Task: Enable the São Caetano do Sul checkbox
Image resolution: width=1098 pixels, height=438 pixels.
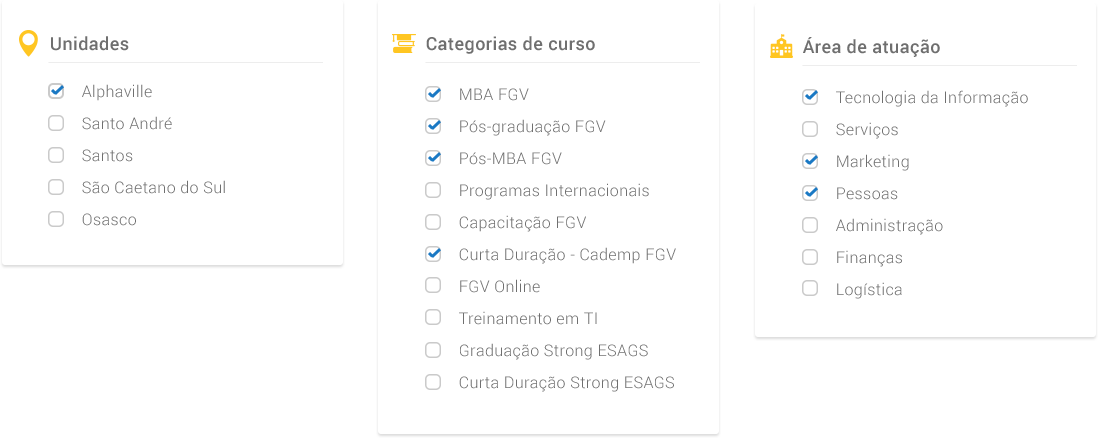Action: (56, 187)
